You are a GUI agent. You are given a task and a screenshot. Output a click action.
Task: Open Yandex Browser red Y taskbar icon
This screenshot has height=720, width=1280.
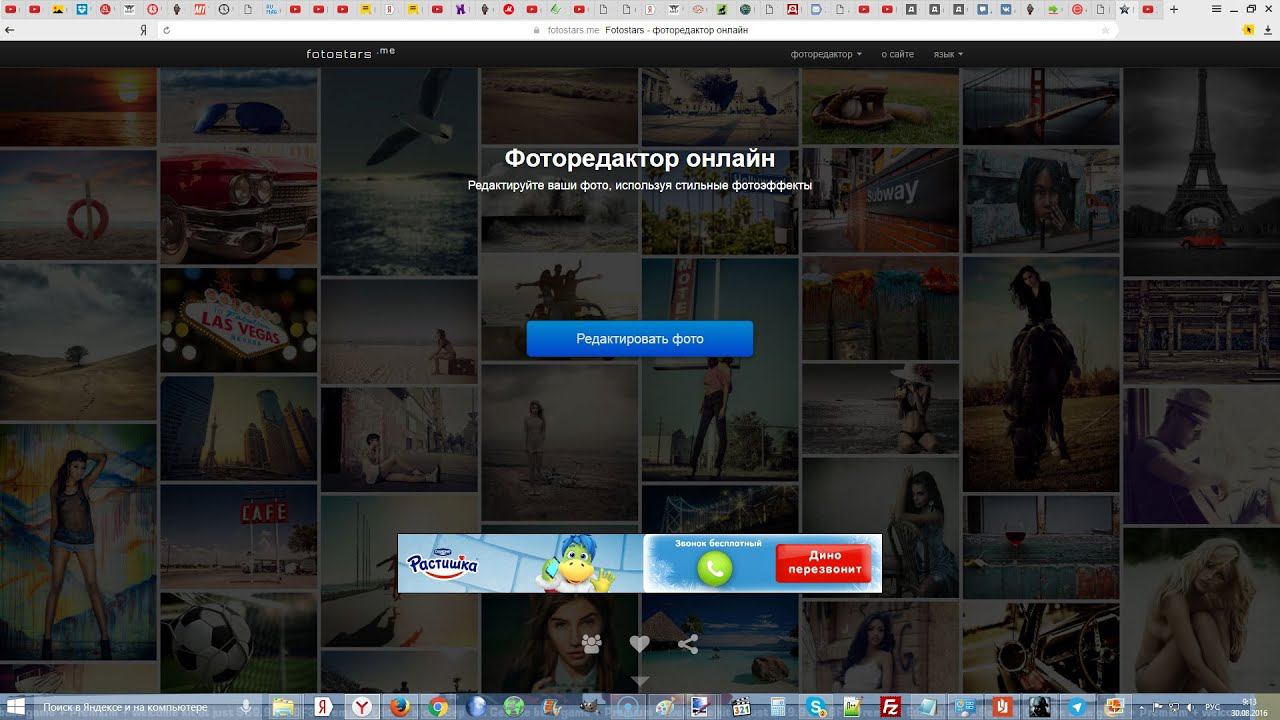tap(362, 707)
